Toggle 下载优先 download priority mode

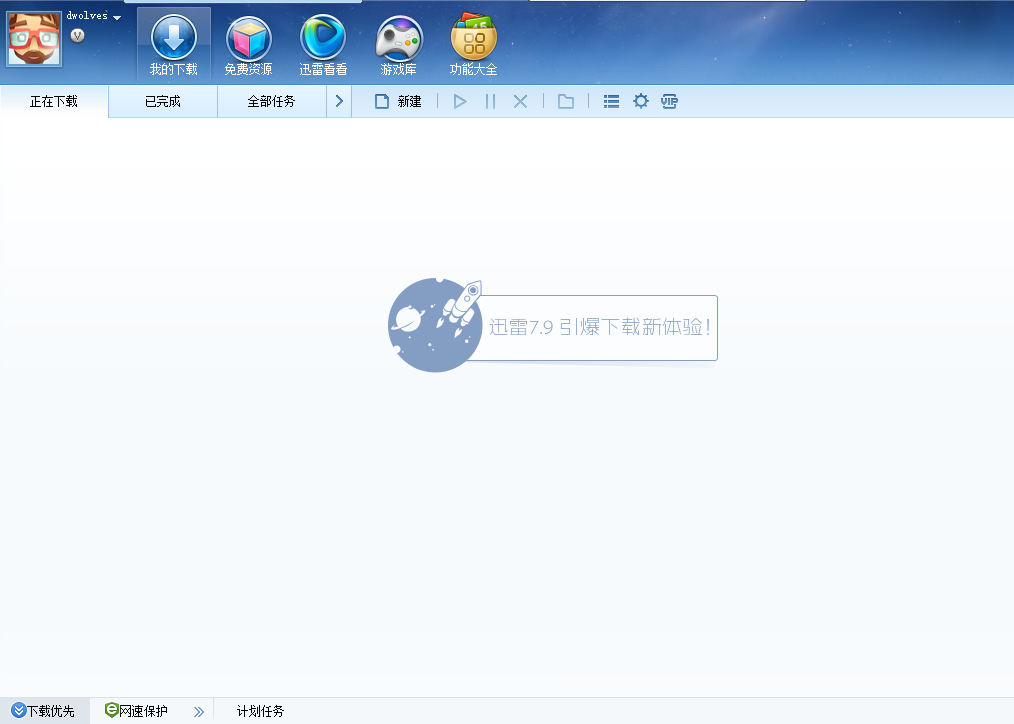point(43,711)
